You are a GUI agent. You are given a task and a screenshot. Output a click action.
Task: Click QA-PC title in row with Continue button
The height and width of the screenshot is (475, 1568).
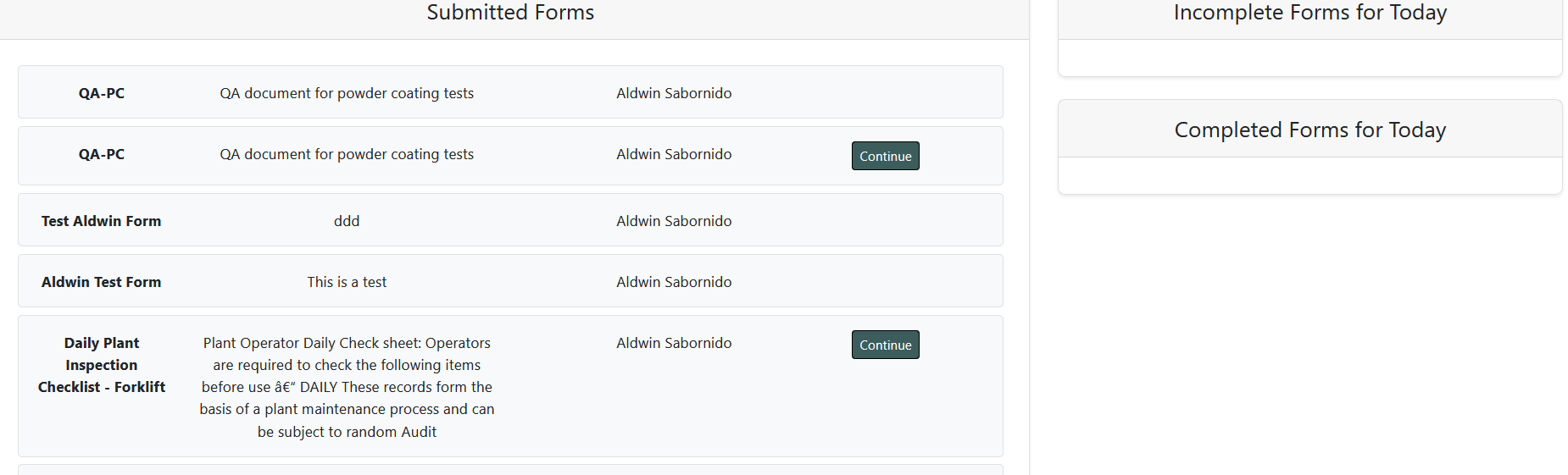click(101, 154)
